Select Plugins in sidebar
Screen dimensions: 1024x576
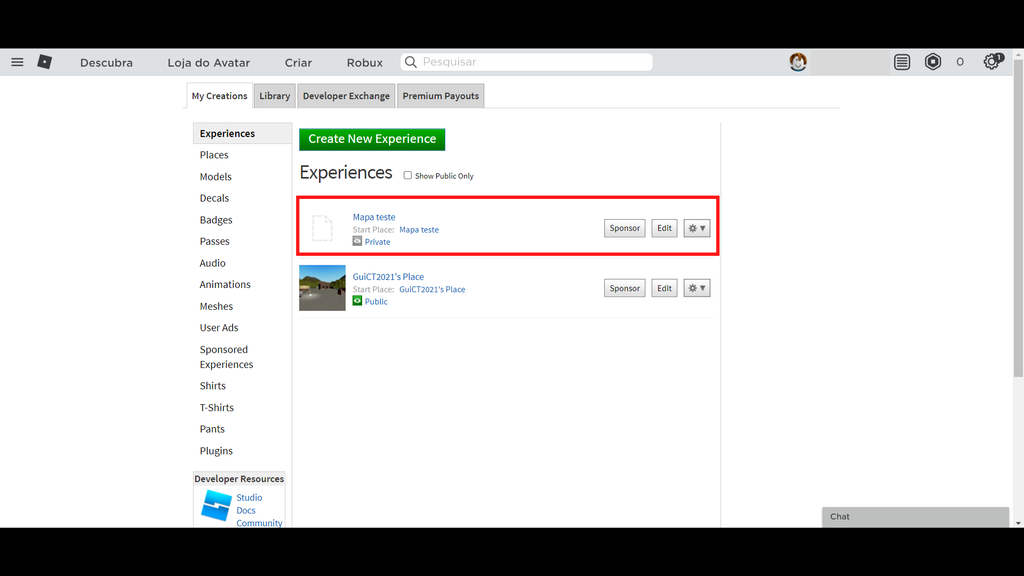tap(216, 451)
